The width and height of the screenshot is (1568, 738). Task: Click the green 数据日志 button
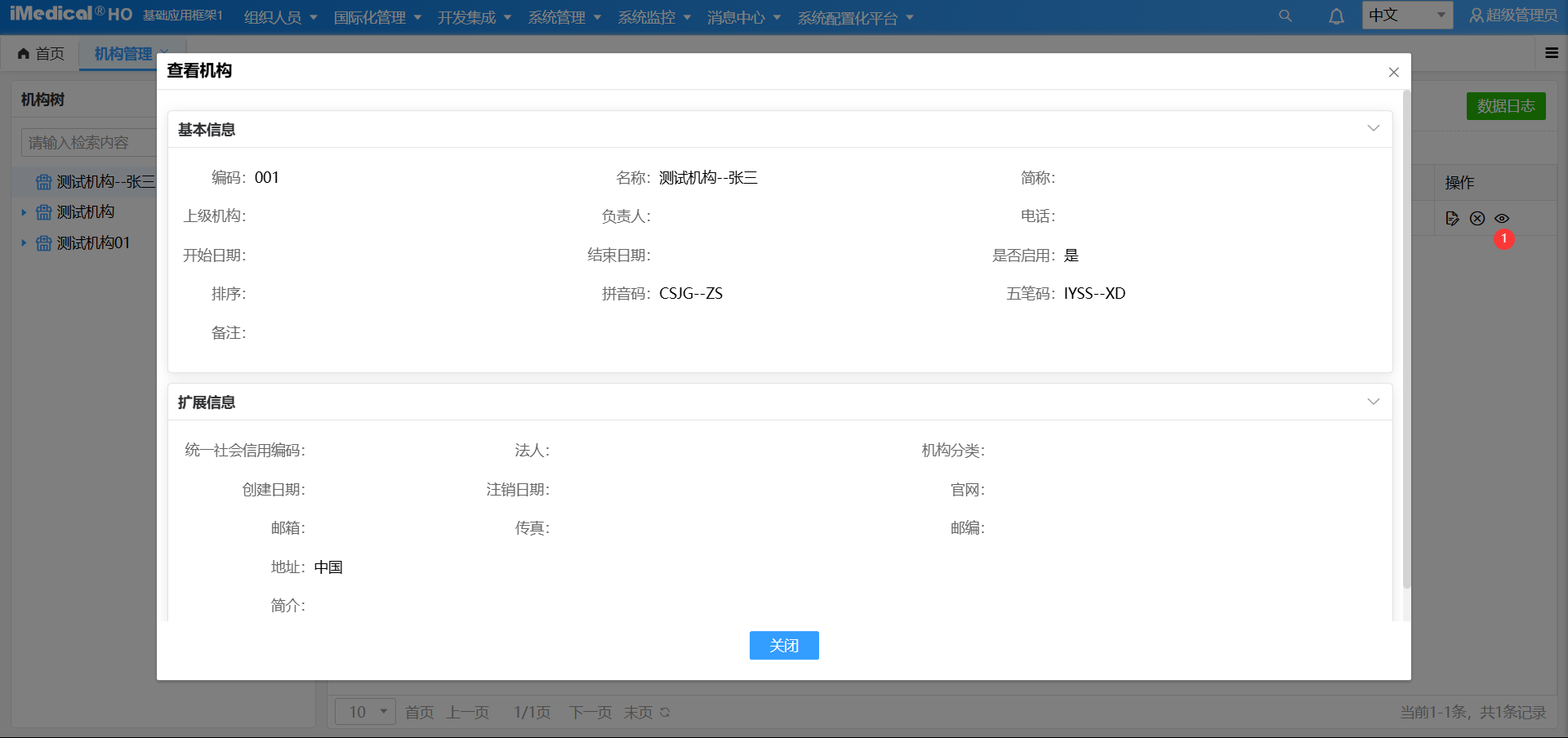point(1505,106)
